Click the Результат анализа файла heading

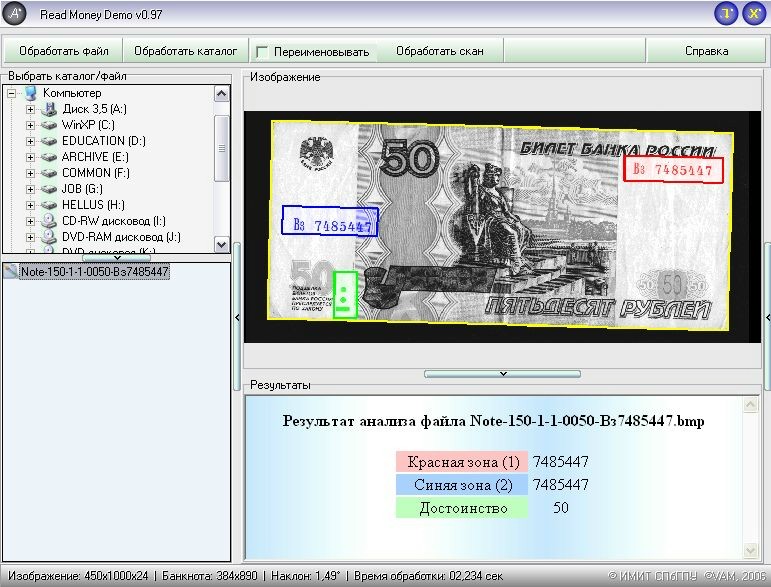coord(493,421)
